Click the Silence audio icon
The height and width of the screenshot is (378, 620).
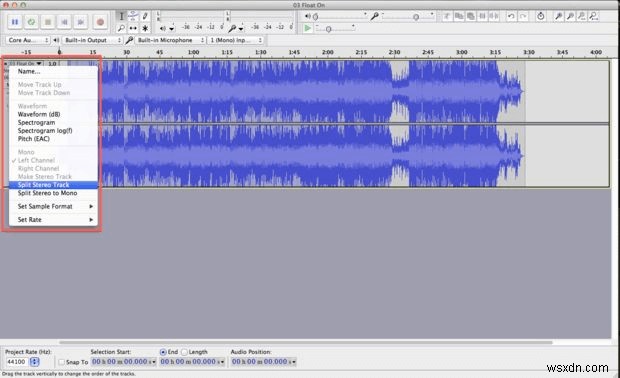click(x=494, y=16)
